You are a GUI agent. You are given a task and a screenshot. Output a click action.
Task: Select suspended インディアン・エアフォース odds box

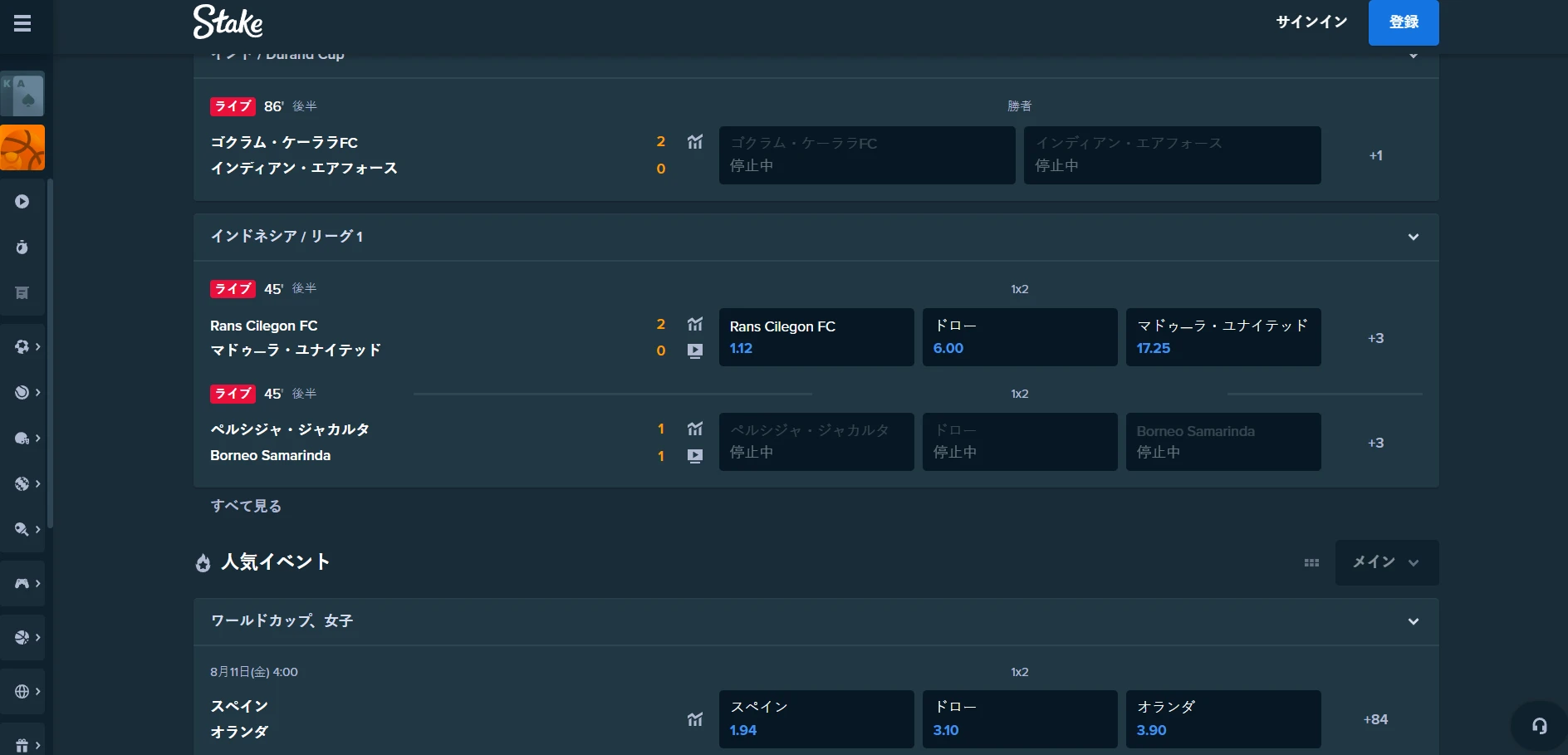point(1173,155)
